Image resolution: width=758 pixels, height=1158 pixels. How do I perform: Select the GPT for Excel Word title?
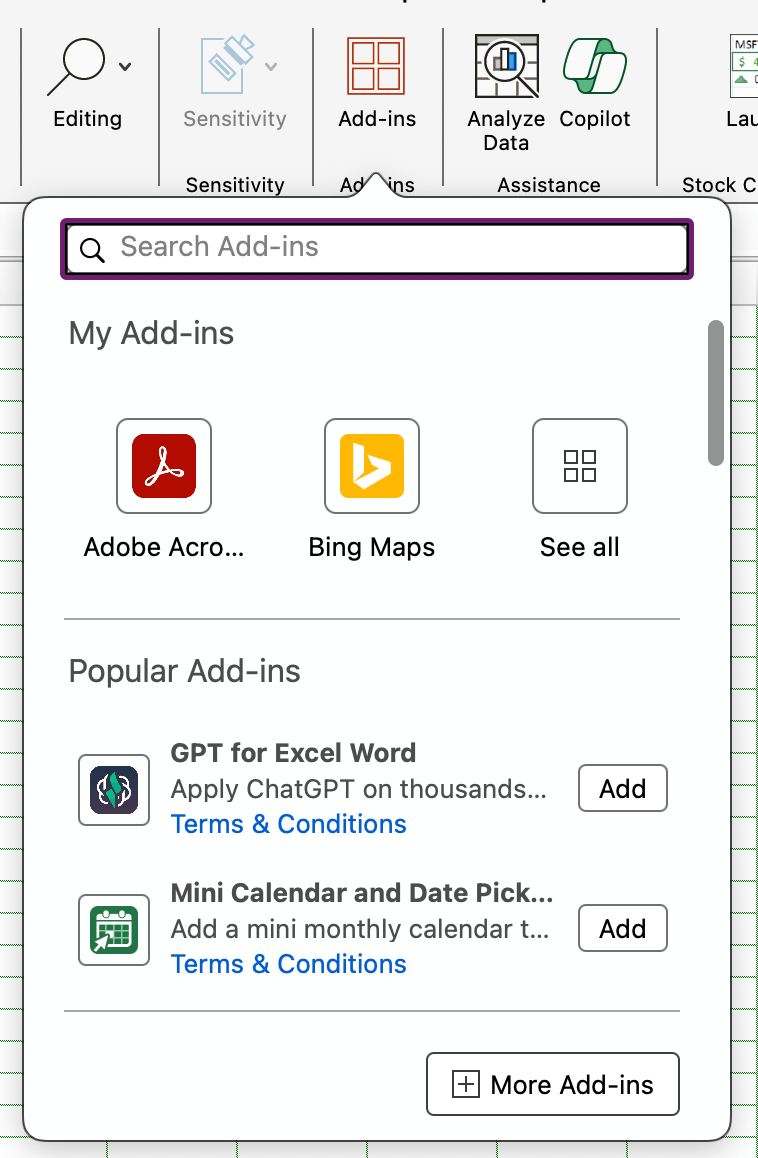[x=293, y=753]
